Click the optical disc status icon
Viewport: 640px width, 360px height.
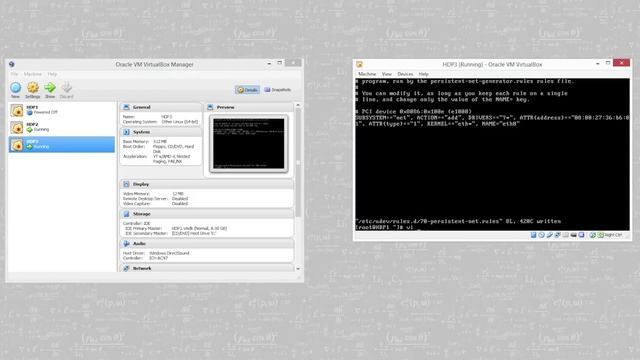point(542,235)
